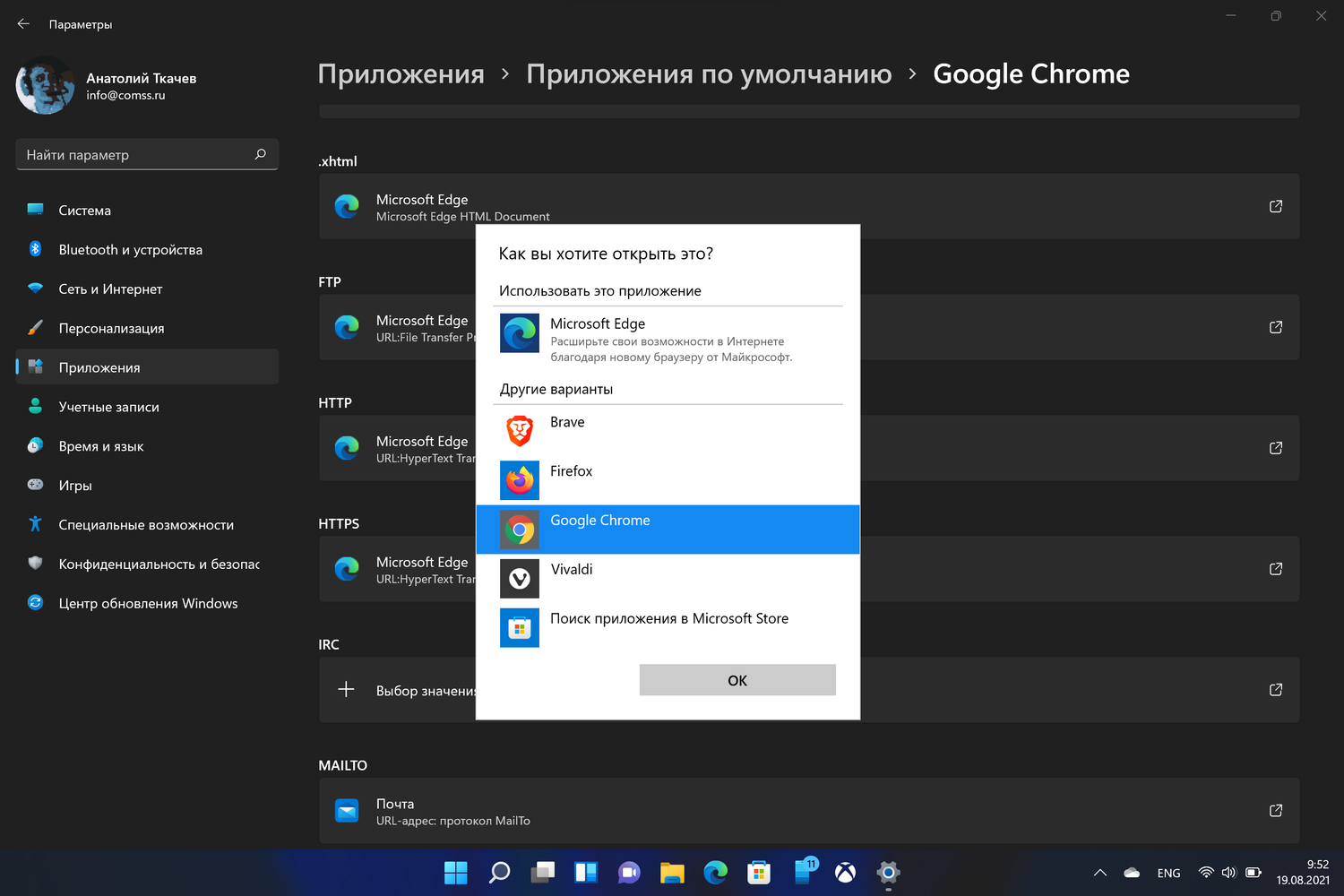This screenshot has width=1344, height=896.
Task: Launch Microsoft Edge from the taskbar
Action: point(716,873)
